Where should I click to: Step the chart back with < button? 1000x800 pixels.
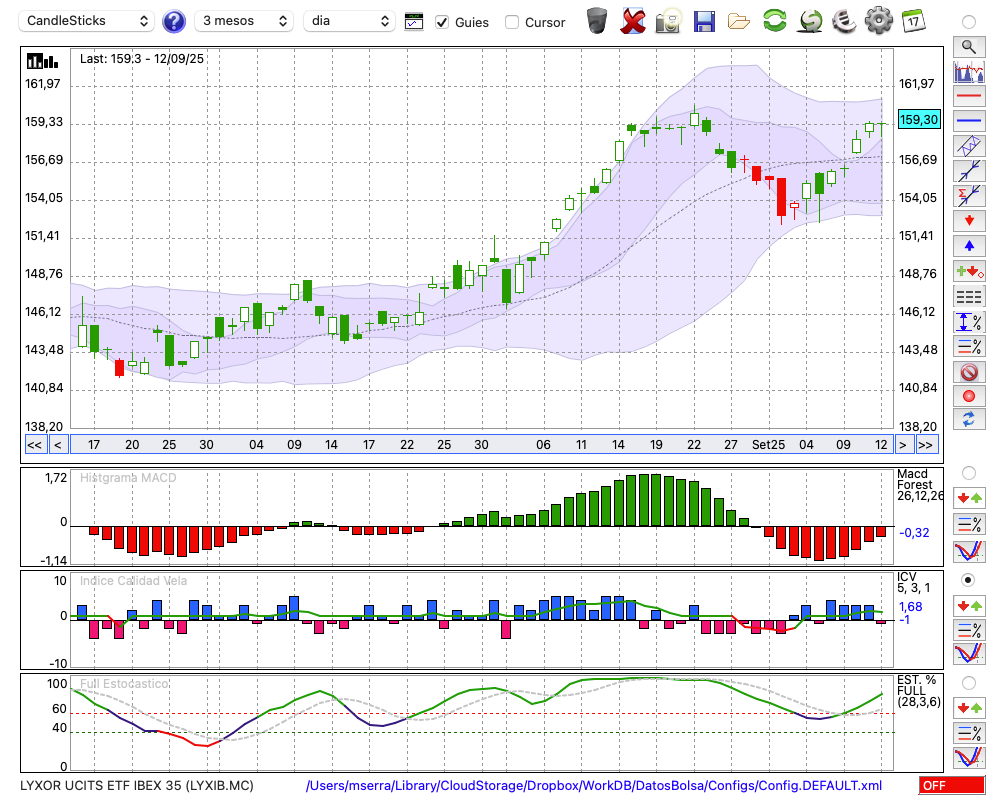pyautogui.click(x=57, y=445)
